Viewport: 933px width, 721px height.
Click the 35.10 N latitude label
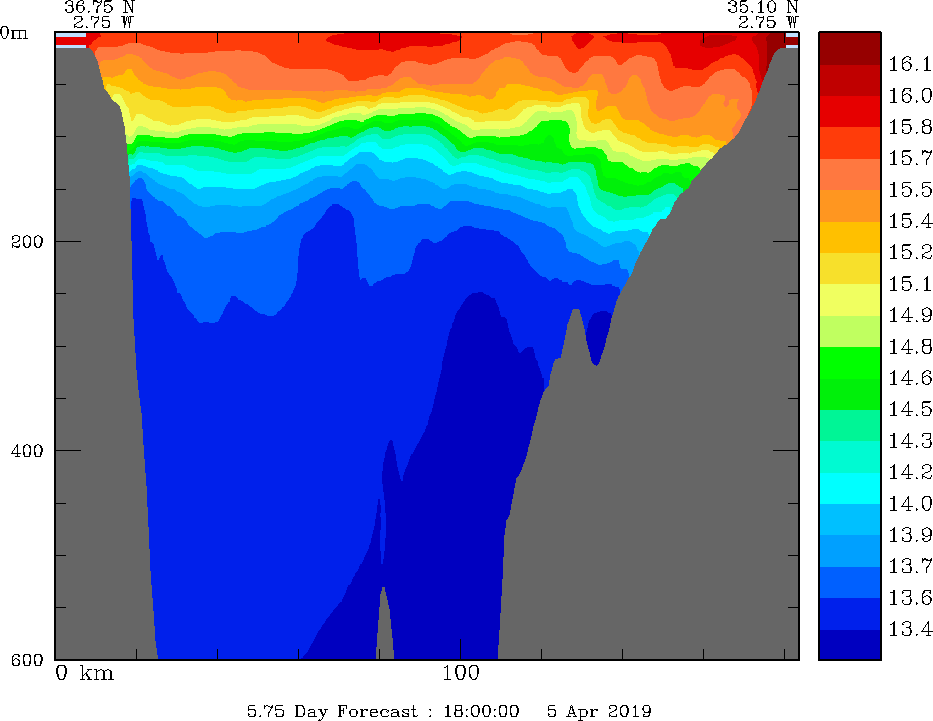tap(762, 7)
